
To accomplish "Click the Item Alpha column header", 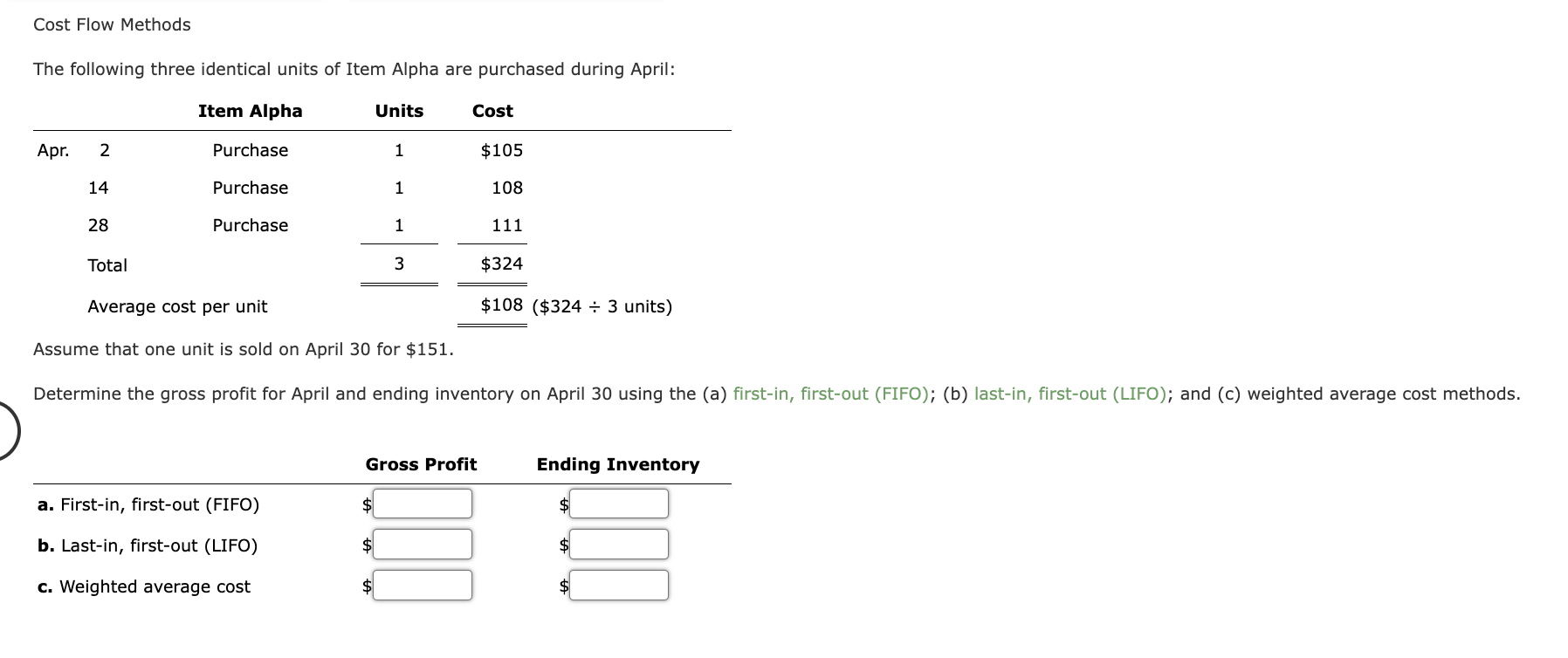I will [251, 110].
